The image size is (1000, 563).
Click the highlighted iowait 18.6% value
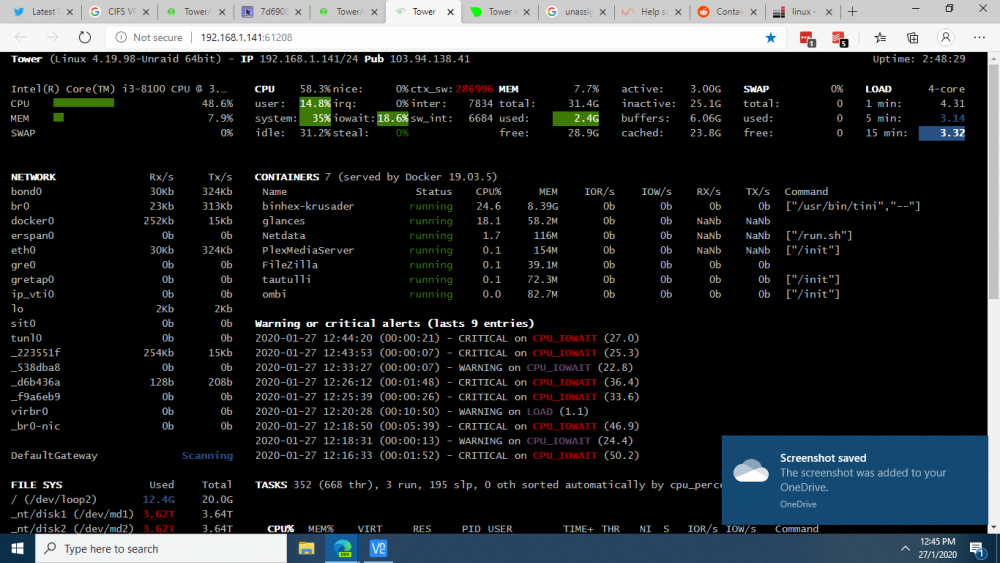(393, 118)
